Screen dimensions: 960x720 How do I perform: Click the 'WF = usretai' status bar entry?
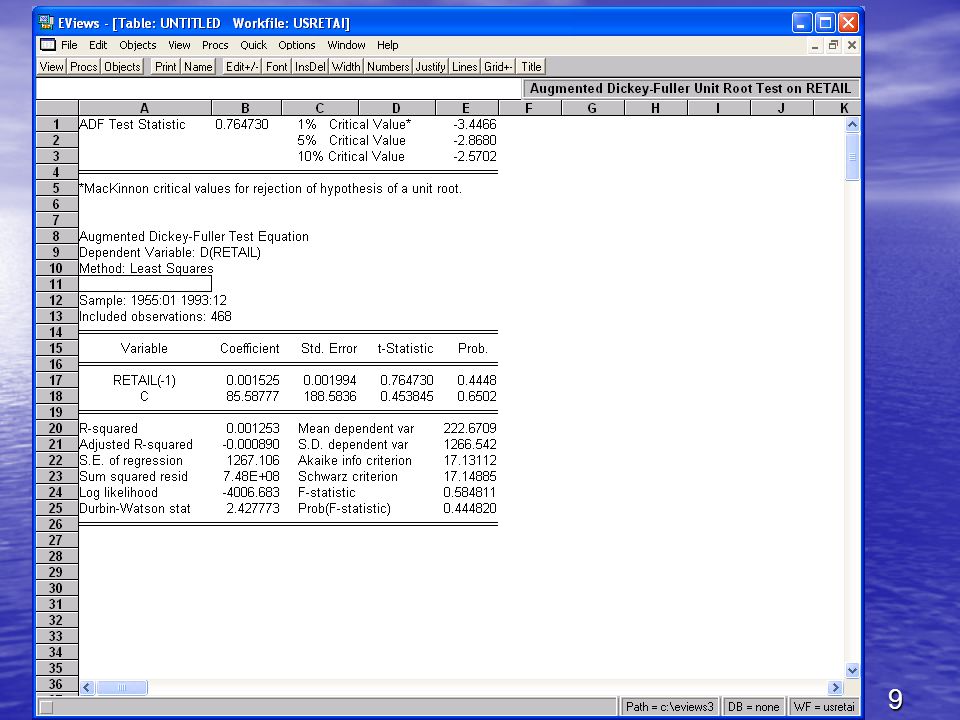pyautogui.click(x=823, y=707)
